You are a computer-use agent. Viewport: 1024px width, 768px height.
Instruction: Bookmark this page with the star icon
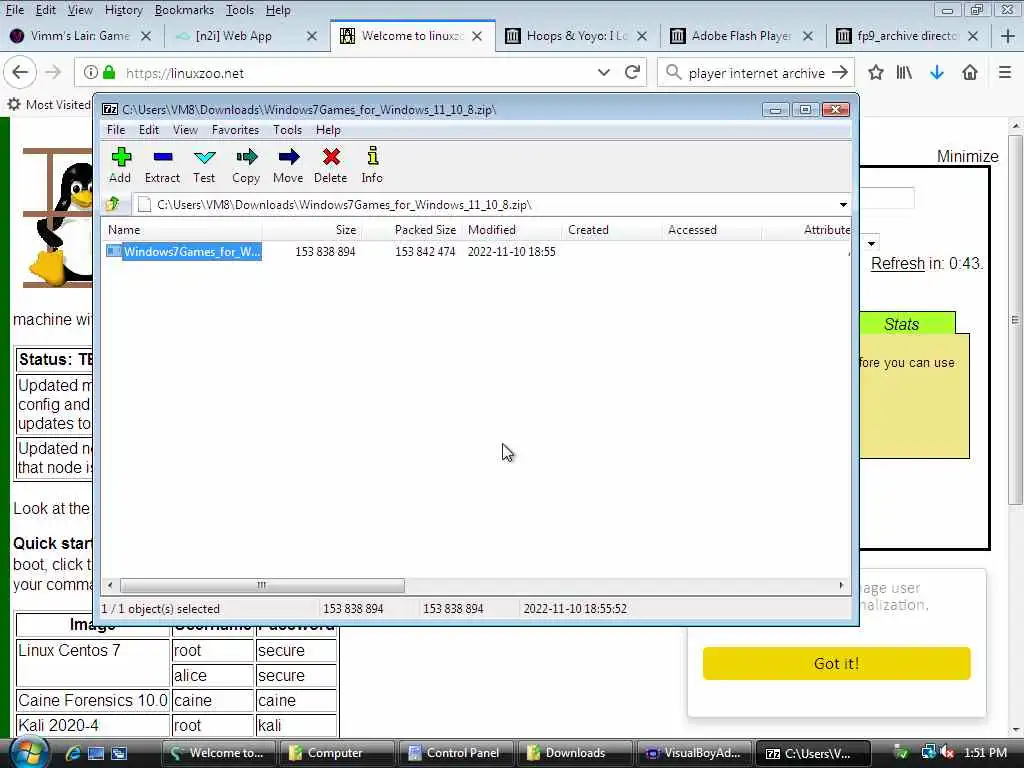876,72
